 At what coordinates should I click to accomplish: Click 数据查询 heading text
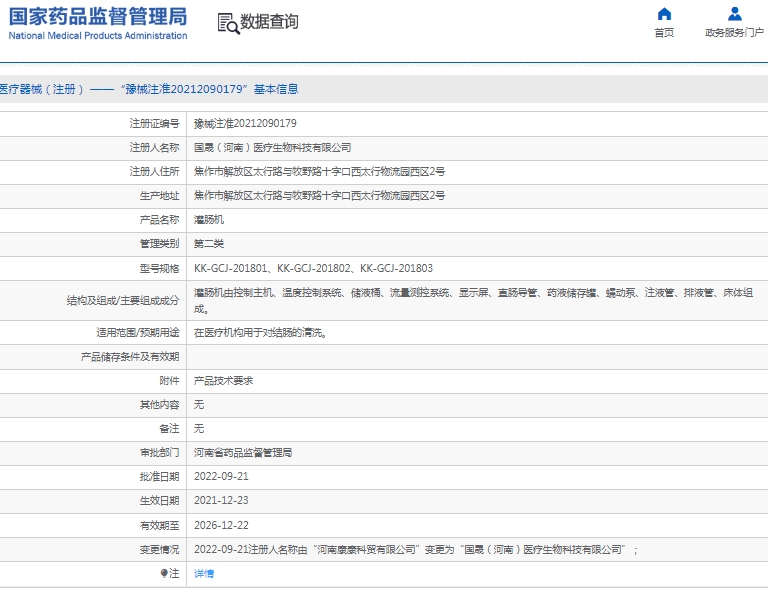[x=269, y=22]
